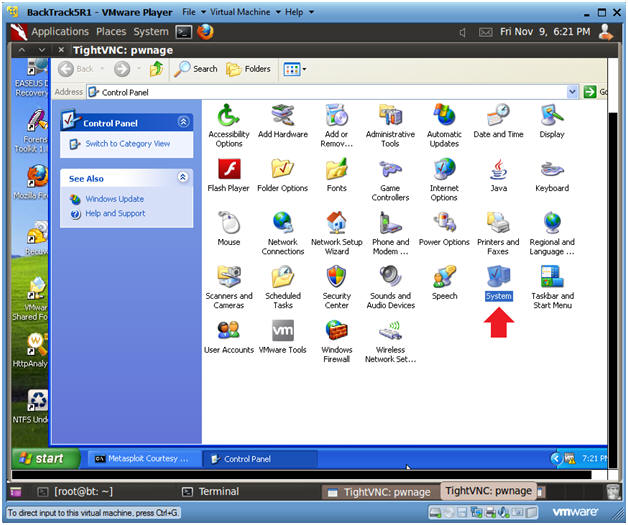This screenshot has height=525, width=628.
Task: Click the volume icon in top panel
Action: 462,32
